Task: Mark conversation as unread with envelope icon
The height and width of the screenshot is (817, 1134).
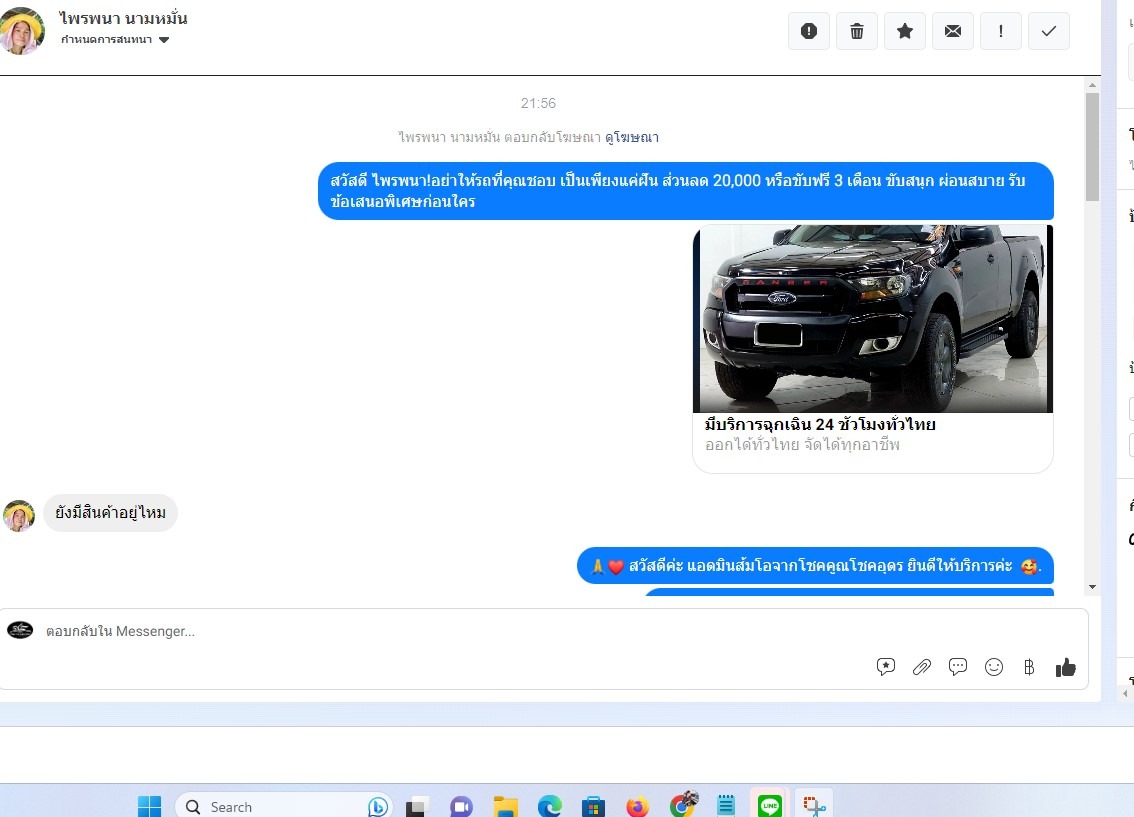Action: pos(952,31)
